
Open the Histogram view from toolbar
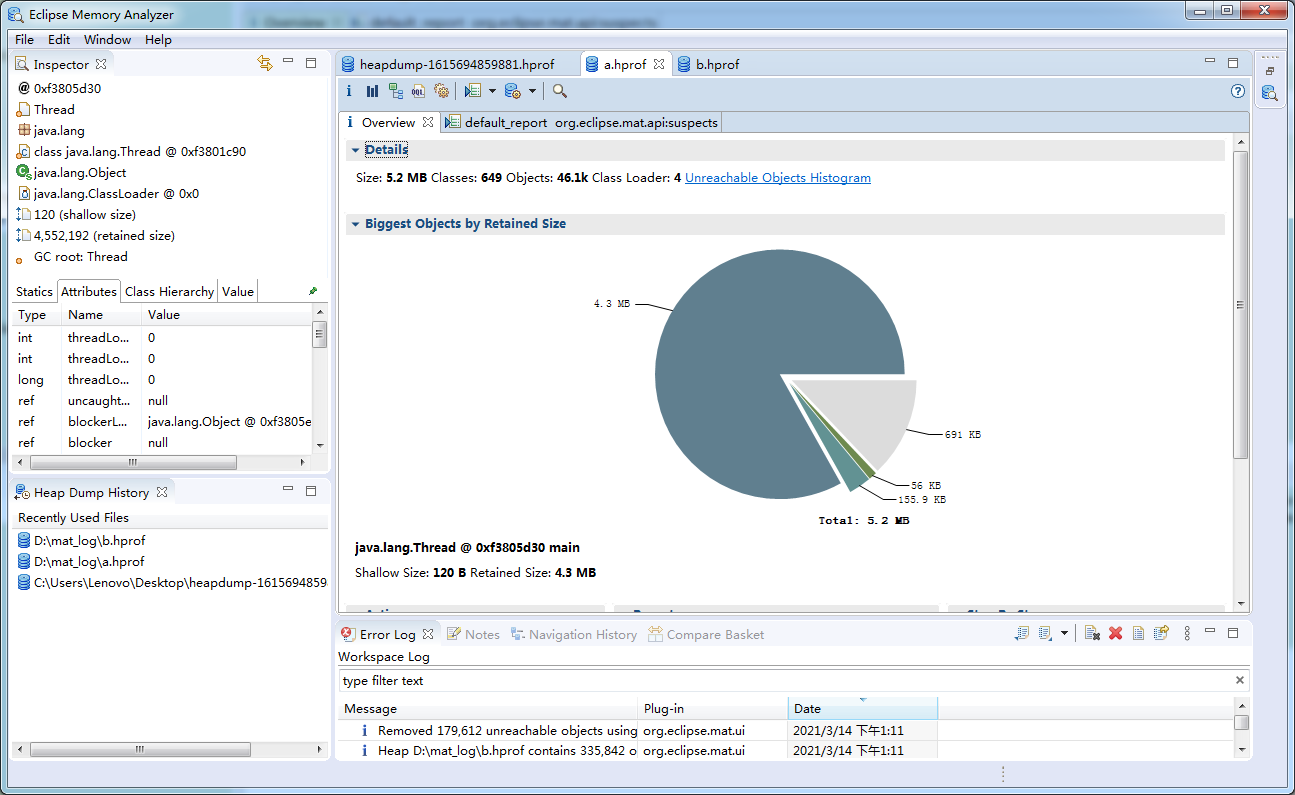[372, 91]
